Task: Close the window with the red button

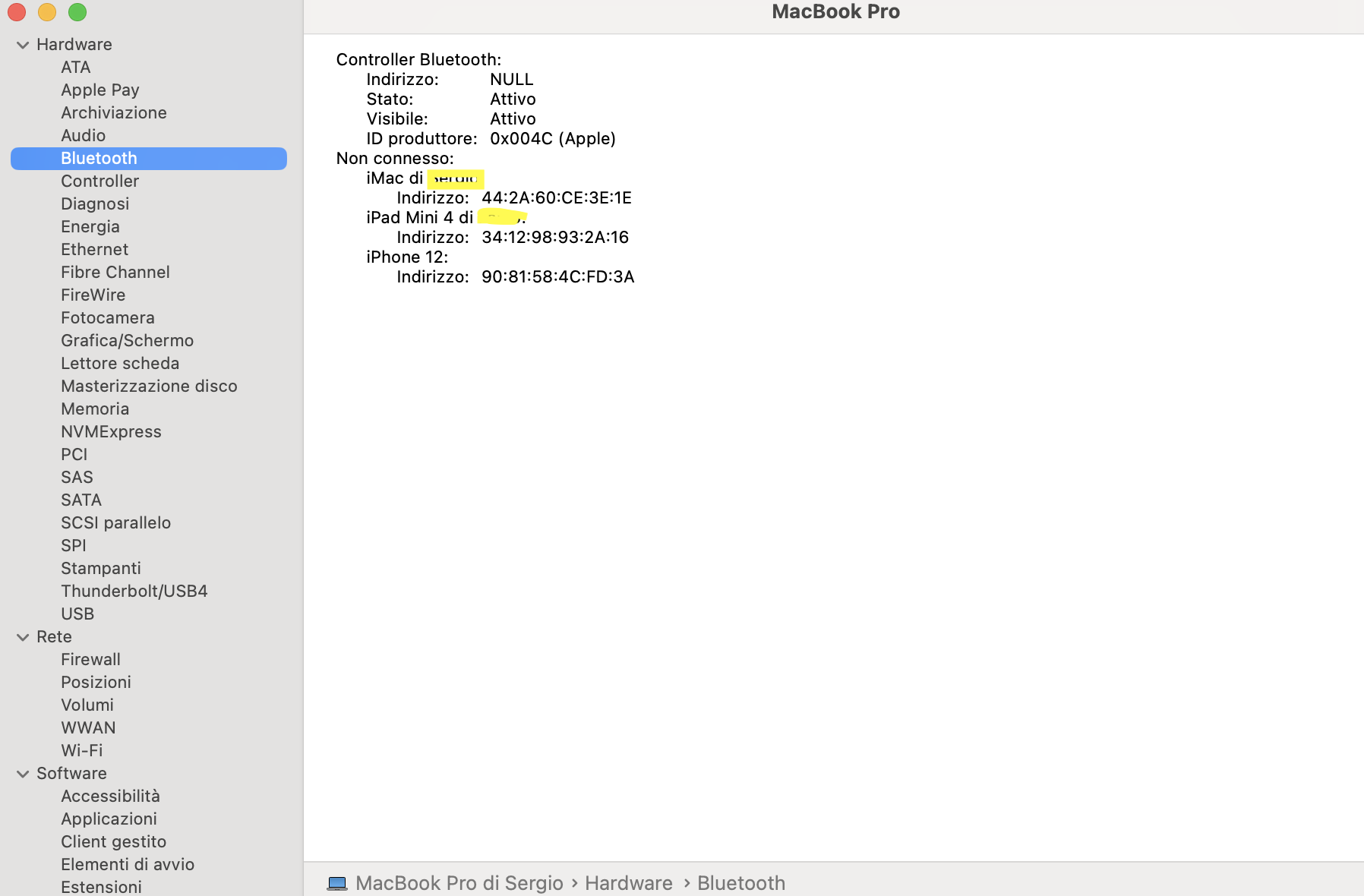Action: (17, 12)
